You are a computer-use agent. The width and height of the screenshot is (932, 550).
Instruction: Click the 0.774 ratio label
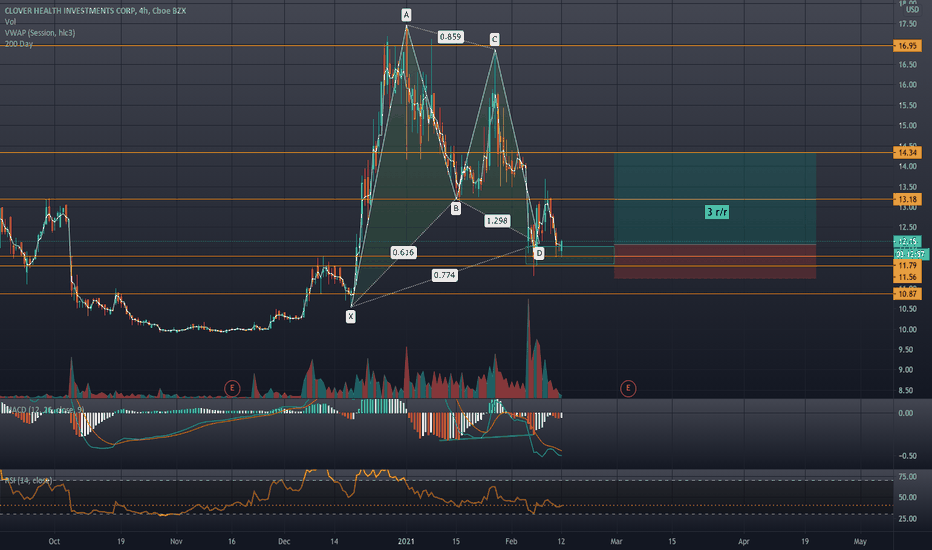point(444,275)
